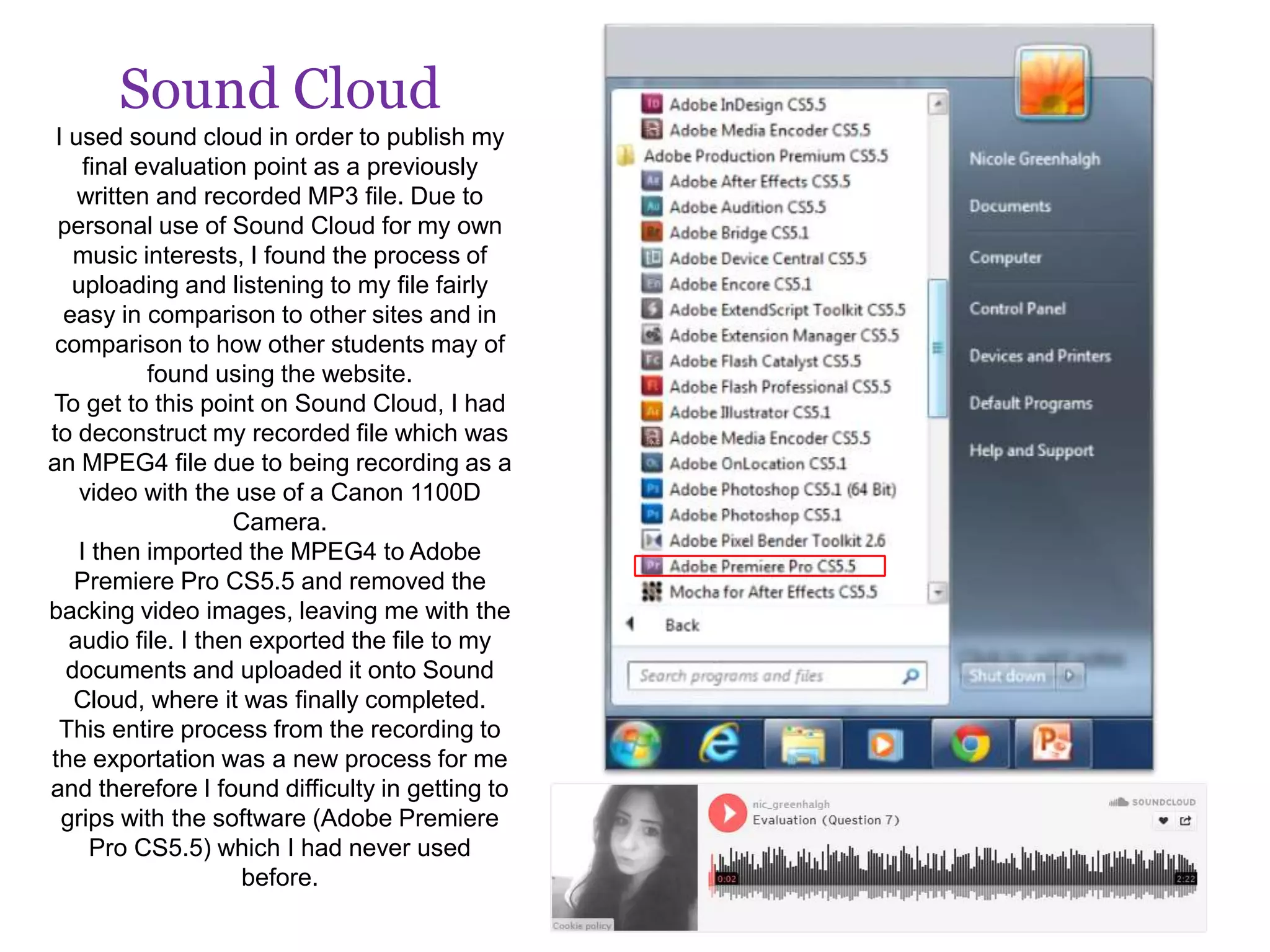Open Windows Explorer from taskbar
1270x952 pixels.
point(803,744)
